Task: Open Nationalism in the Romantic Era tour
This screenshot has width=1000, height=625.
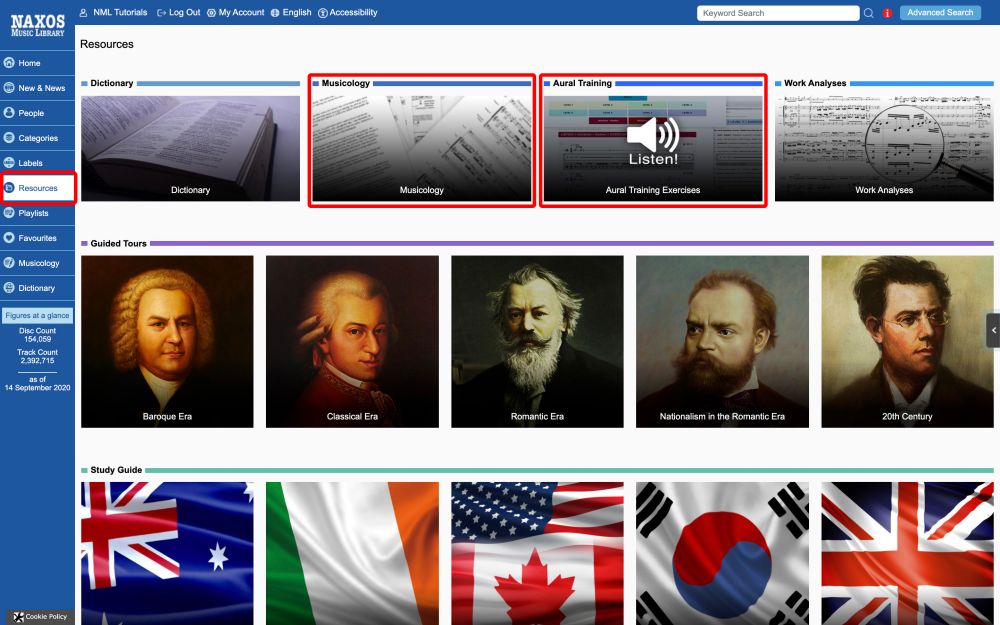Action: coord(722,342)
